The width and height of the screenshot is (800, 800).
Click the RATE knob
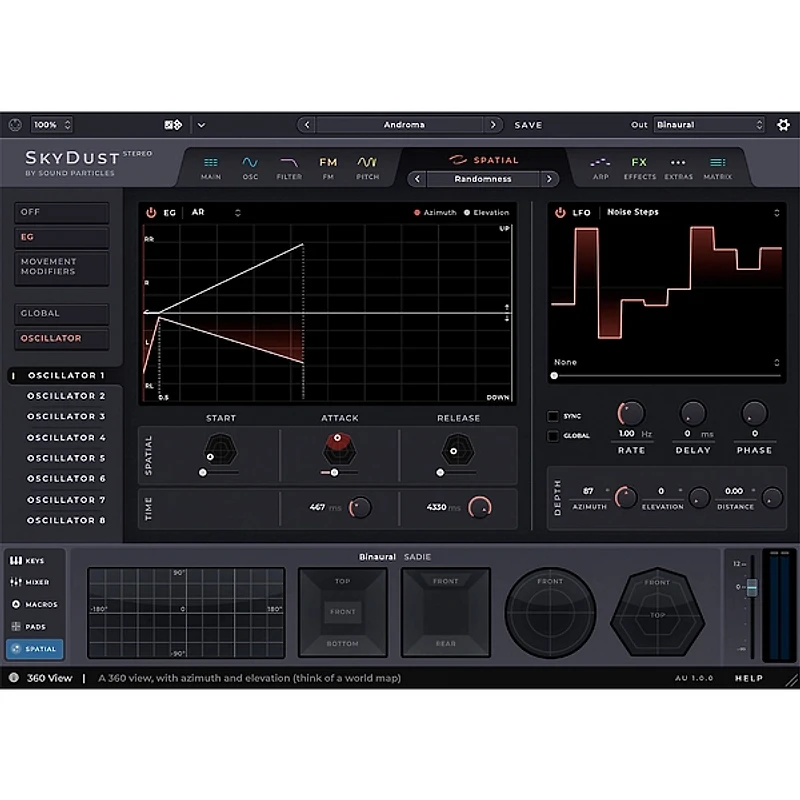point(632,413)
